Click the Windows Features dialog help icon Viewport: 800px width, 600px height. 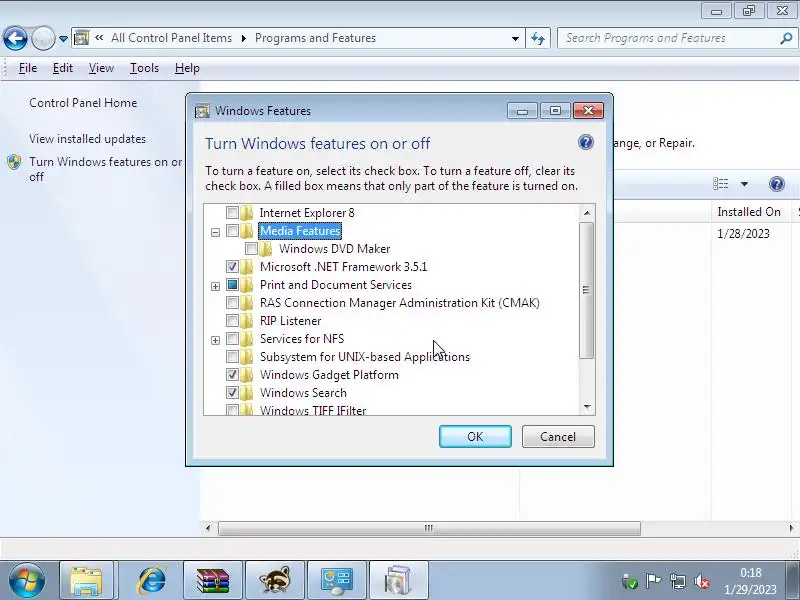pos(586,142)
